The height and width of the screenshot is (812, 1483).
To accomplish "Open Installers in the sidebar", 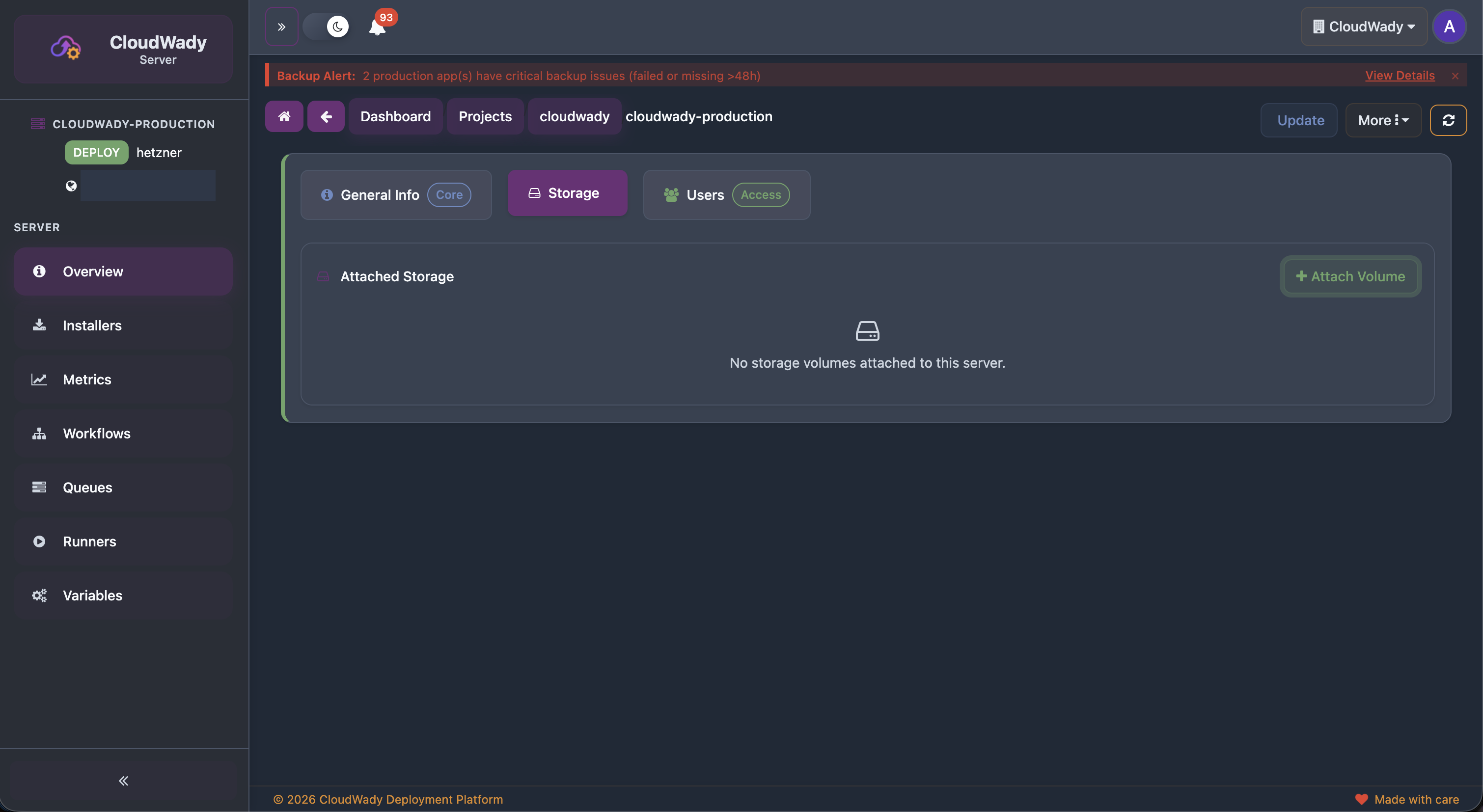I will coord(92,325).
